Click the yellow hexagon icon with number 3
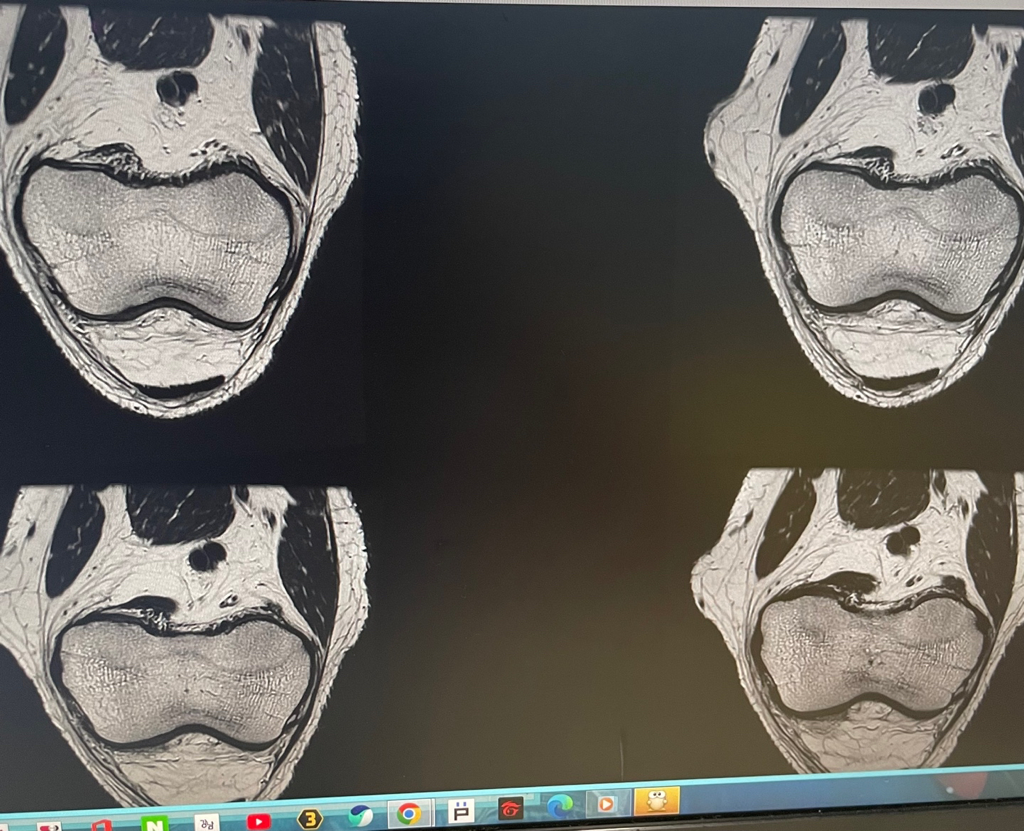This screenshot has height=831, width=1024. click(x=310, y=819)
